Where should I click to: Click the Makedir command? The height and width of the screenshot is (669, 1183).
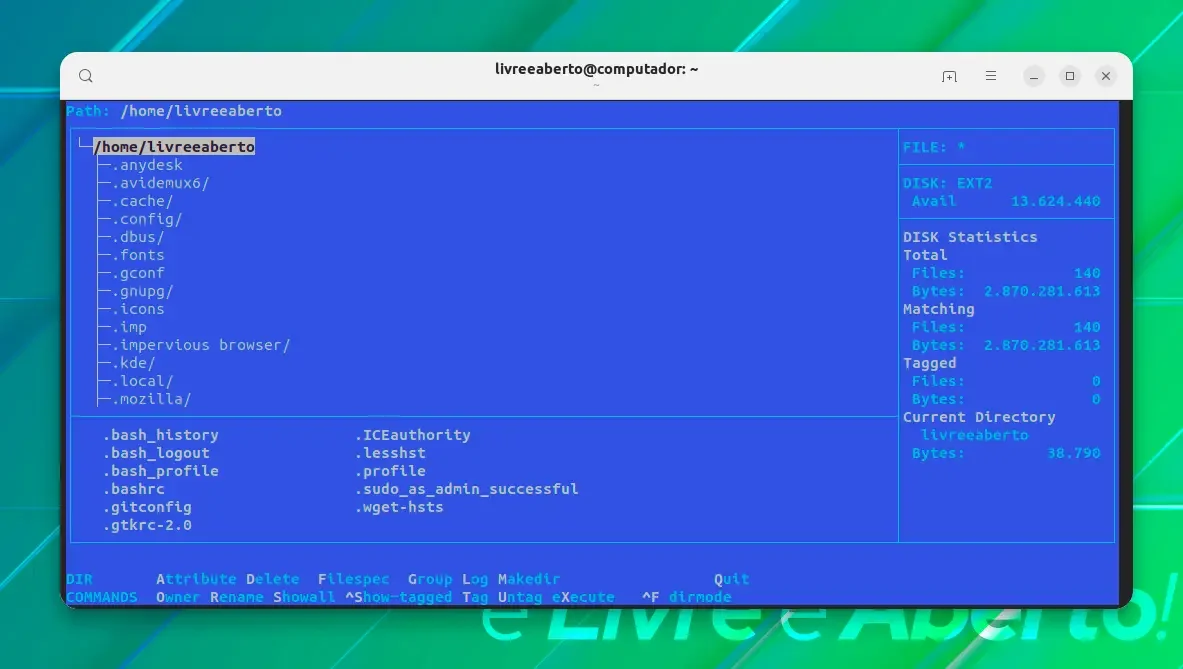pyautogui.click(x=529, y=579)
